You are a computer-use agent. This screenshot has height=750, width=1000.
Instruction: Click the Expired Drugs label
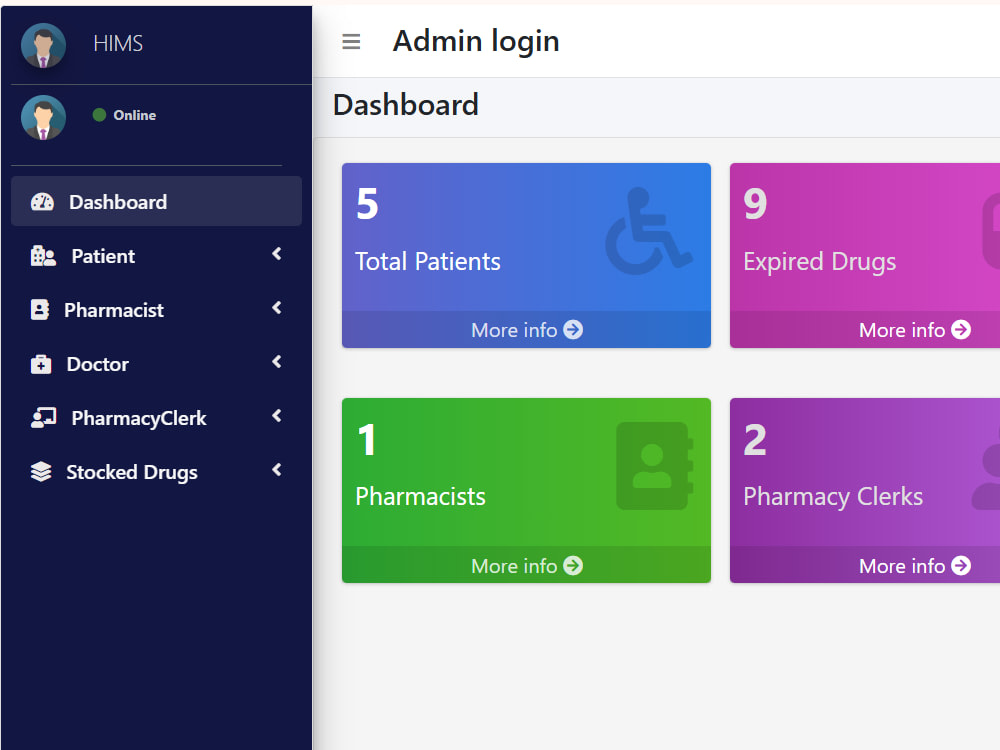tap(820, 262)
